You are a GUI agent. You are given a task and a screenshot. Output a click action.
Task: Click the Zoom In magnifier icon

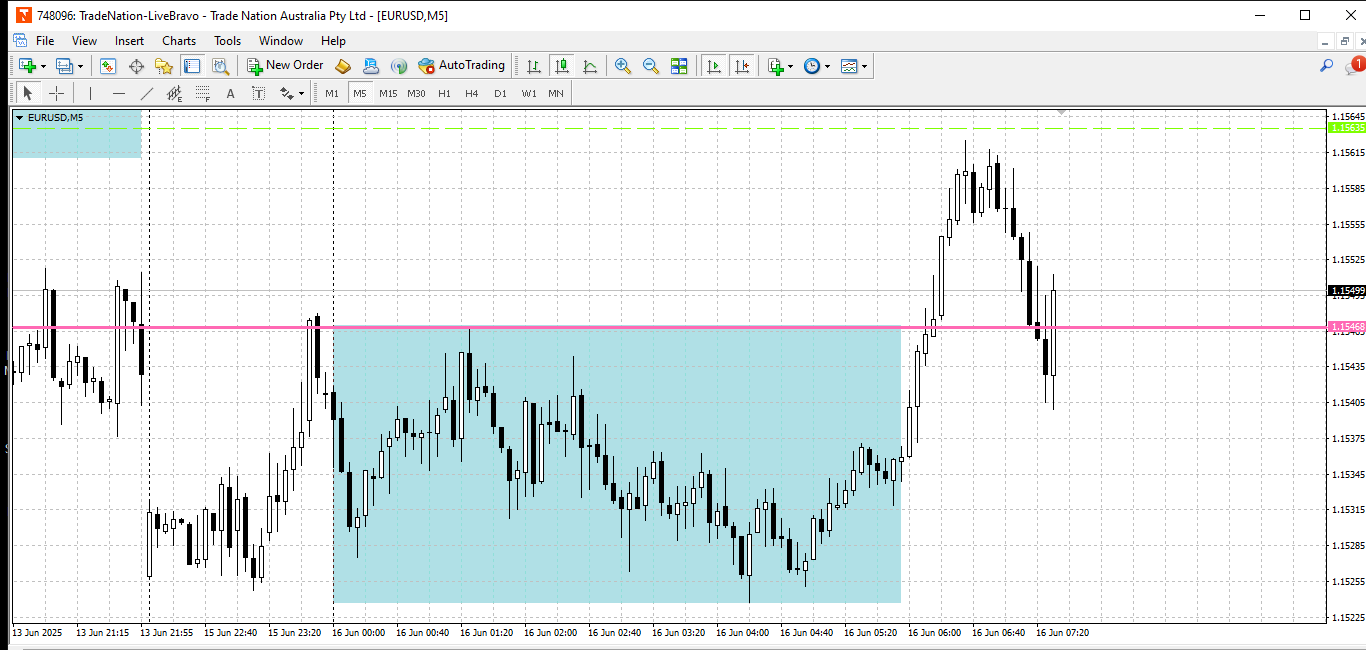click(622, 66)
